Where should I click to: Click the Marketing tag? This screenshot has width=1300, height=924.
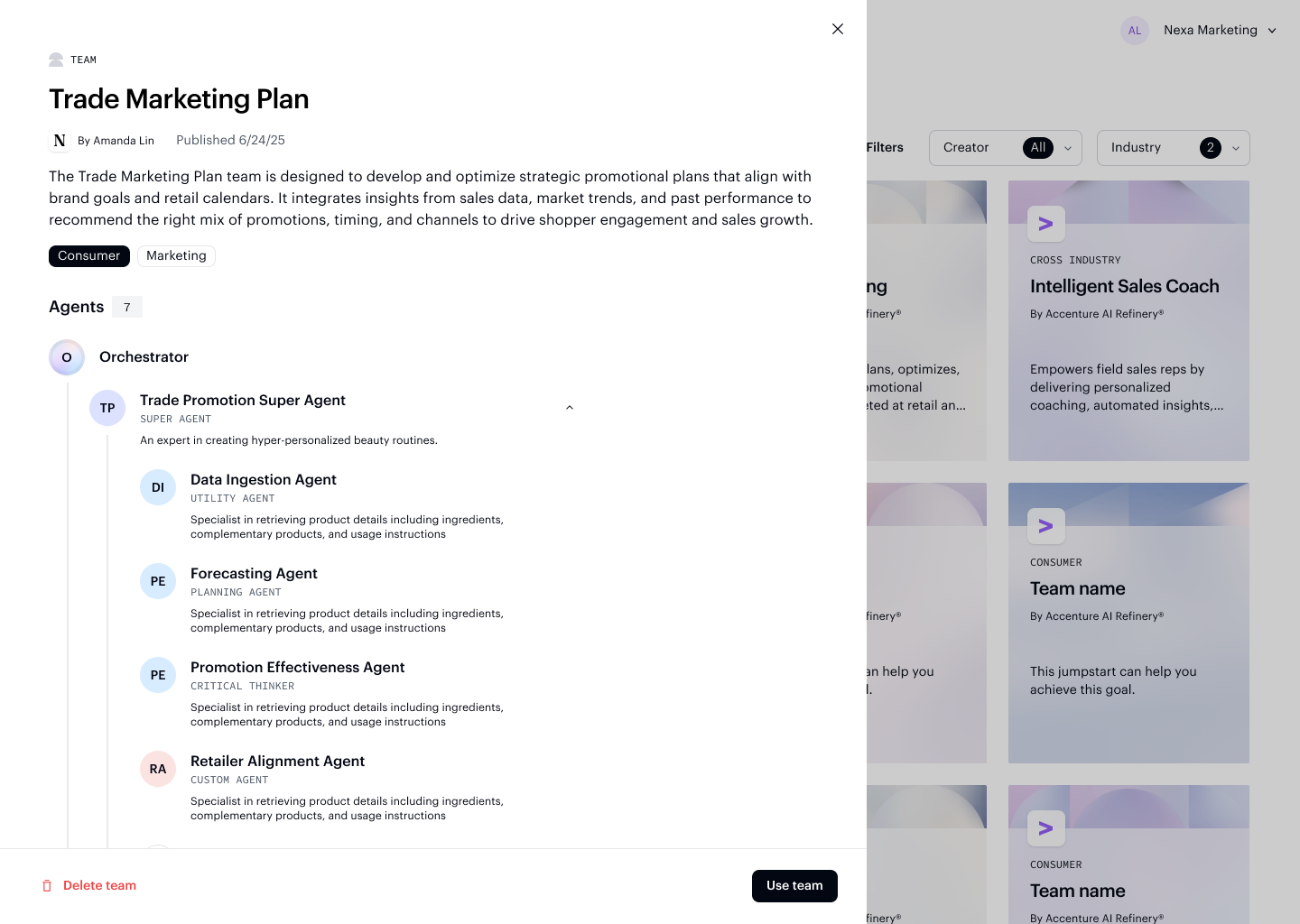click(176, 256)
